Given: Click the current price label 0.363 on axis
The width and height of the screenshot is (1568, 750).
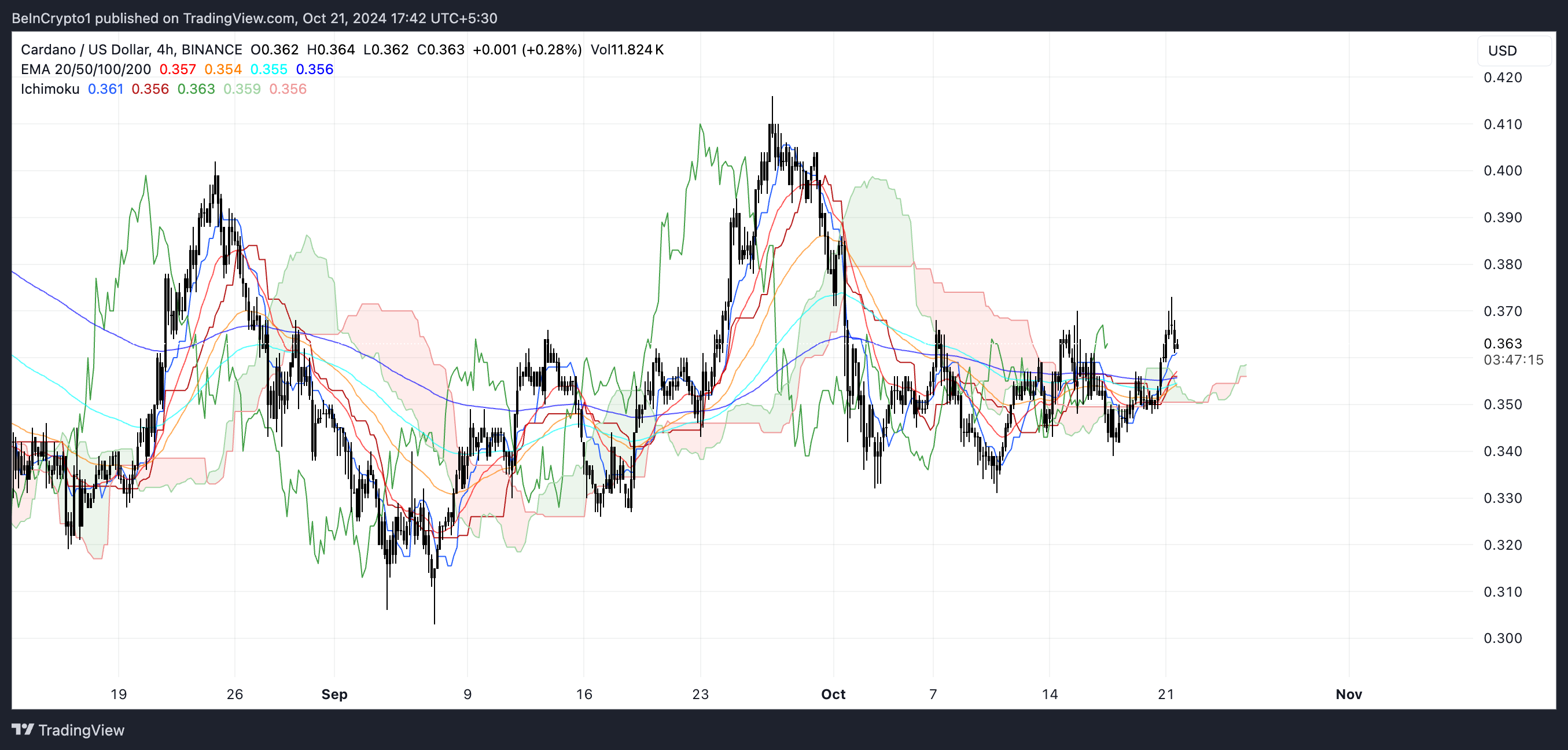Looking at the screenshot, I should tap(1502, 343).
